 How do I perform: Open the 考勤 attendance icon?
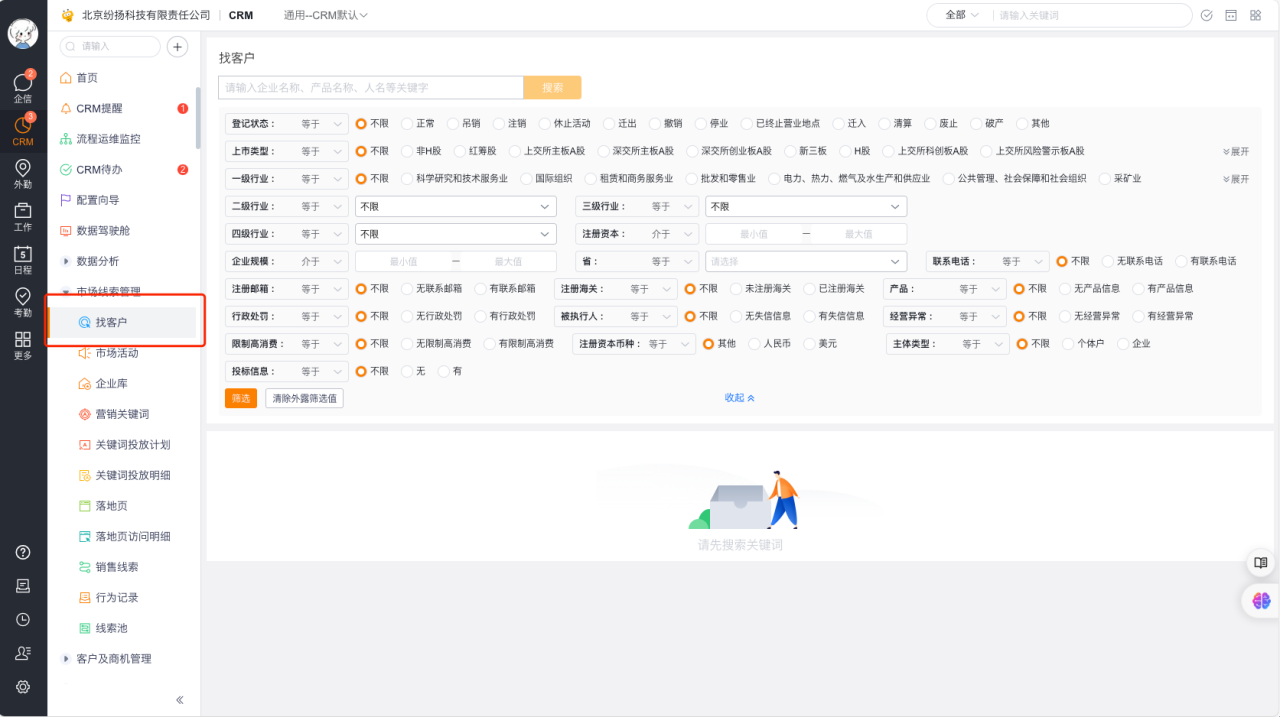(22, 302)
